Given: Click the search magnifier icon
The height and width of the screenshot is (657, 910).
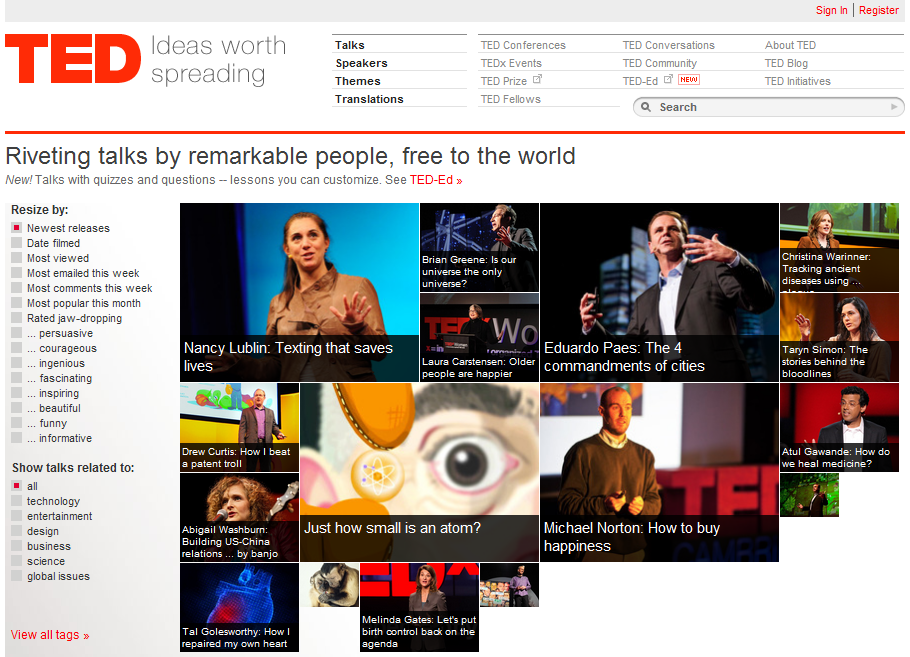Looking at the screenshot, I should tap(645, 107).
